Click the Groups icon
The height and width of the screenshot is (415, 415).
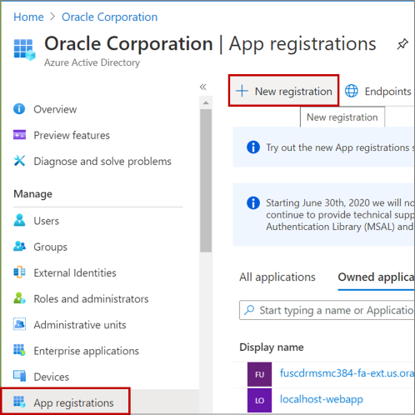tap(19, 246)
